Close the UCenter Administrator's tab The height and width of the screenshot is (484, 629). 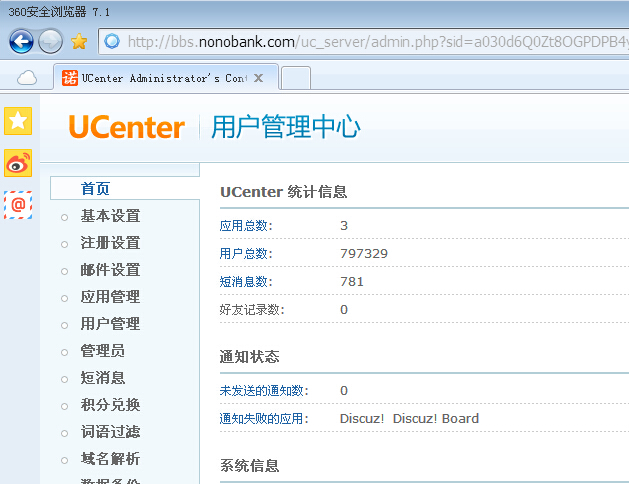click(259, 78)
